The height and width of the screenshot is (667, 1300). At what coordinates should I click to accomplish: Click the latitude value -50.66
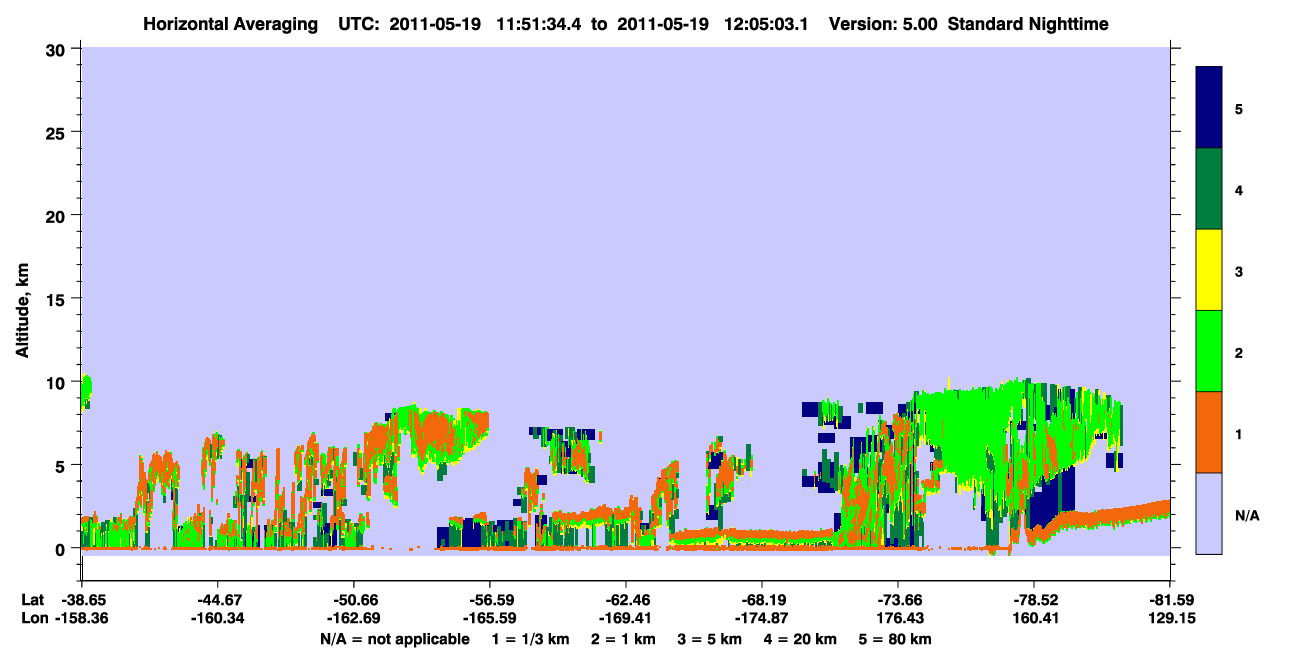(x=353, y=600)
